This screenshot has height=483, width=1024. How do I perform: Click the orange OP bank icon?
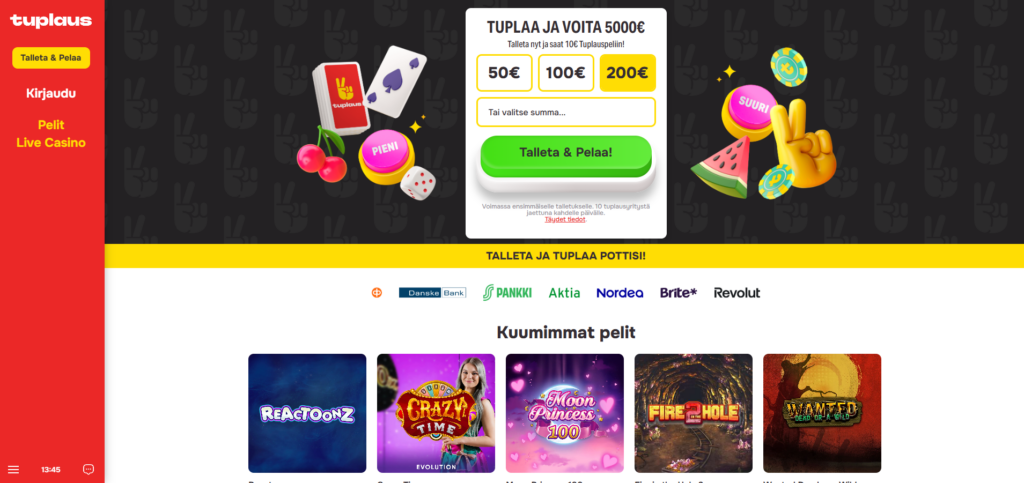[377, 292]
